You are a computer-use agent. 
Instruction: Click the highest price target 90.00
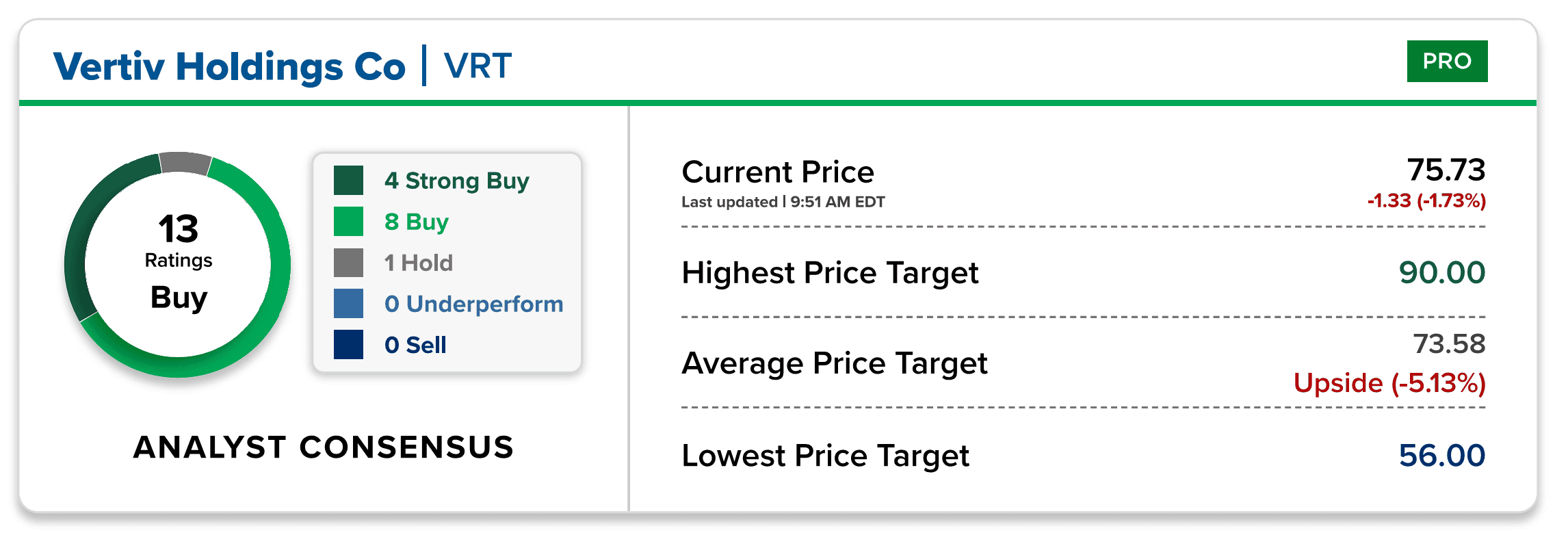[x=1442, y=272]
